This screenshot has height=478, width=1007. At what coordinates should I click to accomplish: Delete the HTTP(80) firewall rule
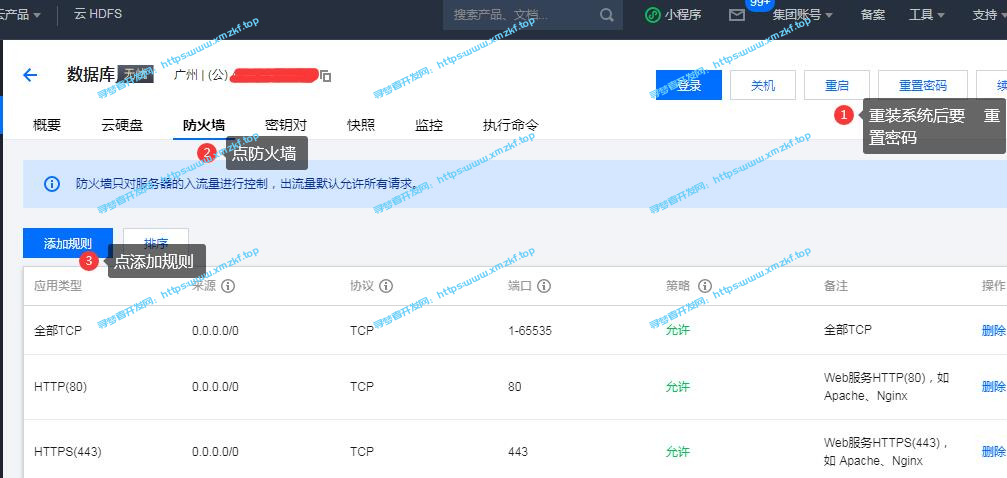point(994,386)
